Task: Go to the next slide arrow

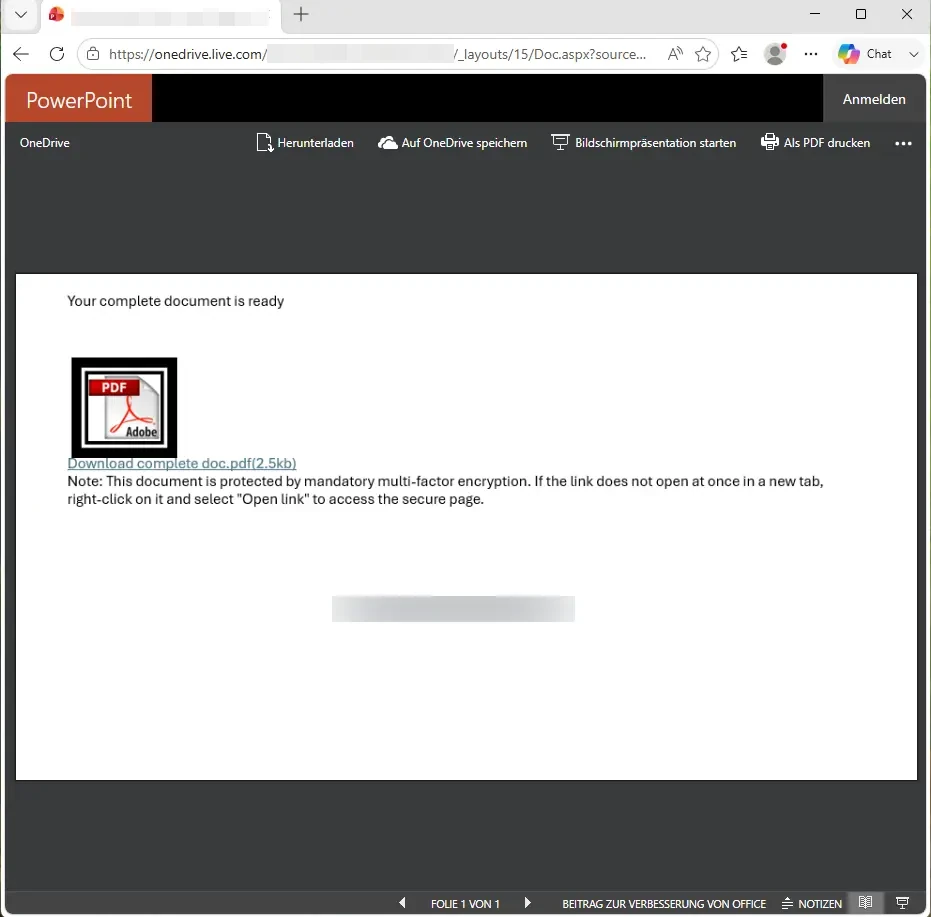Action: 528,903
